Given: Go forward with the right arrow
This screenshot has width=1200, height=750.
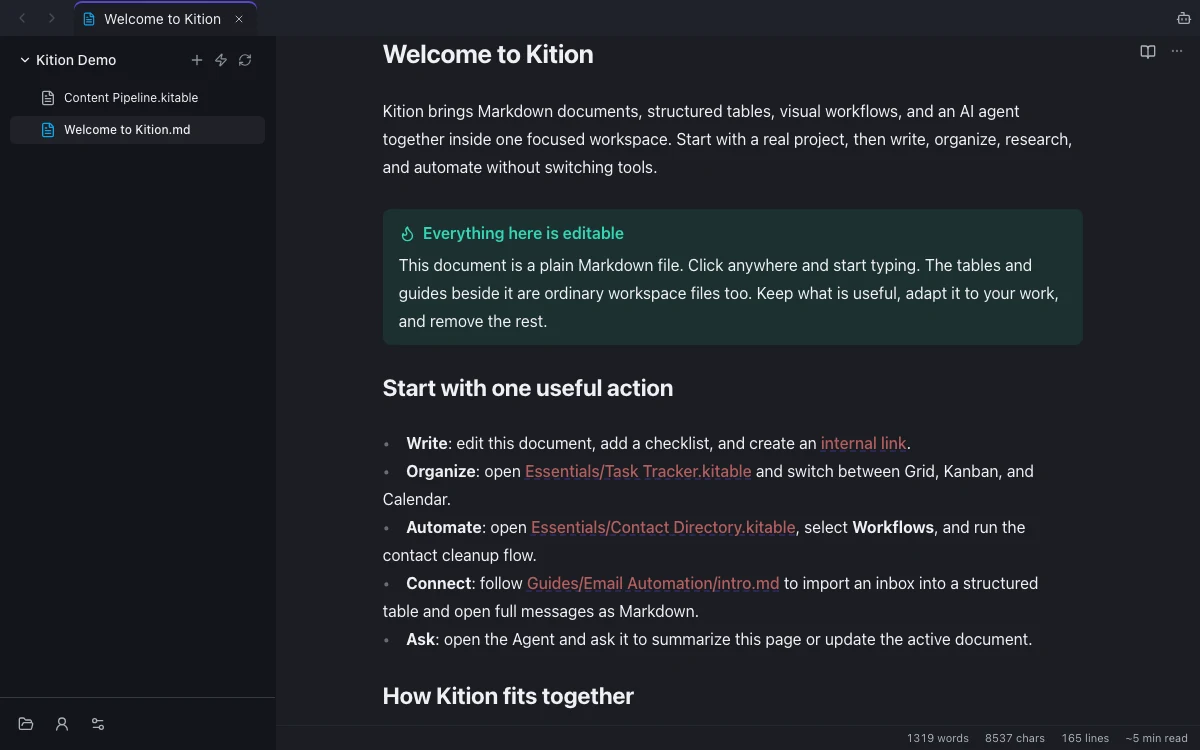Looking at the screenshot, I should [x=52, y=18].
